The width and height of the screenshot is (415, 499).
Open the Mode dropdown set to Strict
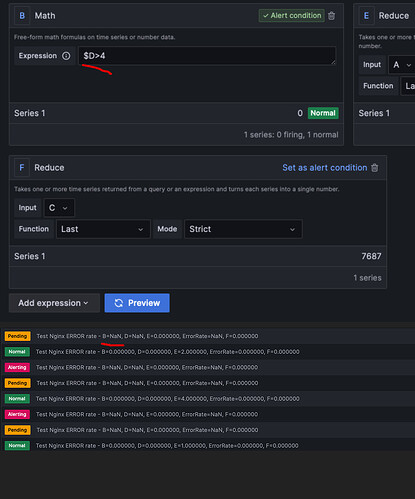pyautogui.click(x=243, y=229)
